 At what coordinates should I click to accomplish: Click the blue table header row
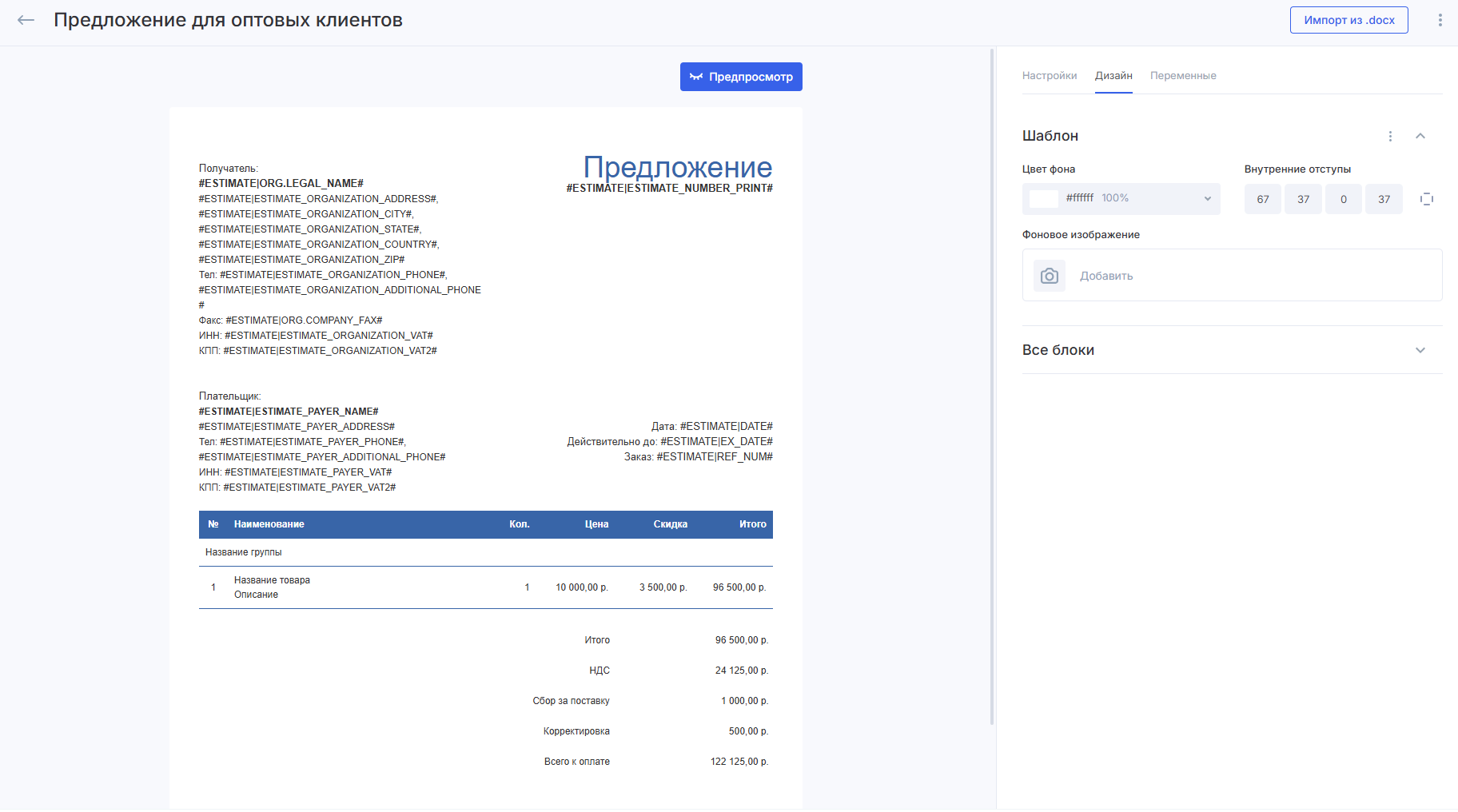click(485, 524)
